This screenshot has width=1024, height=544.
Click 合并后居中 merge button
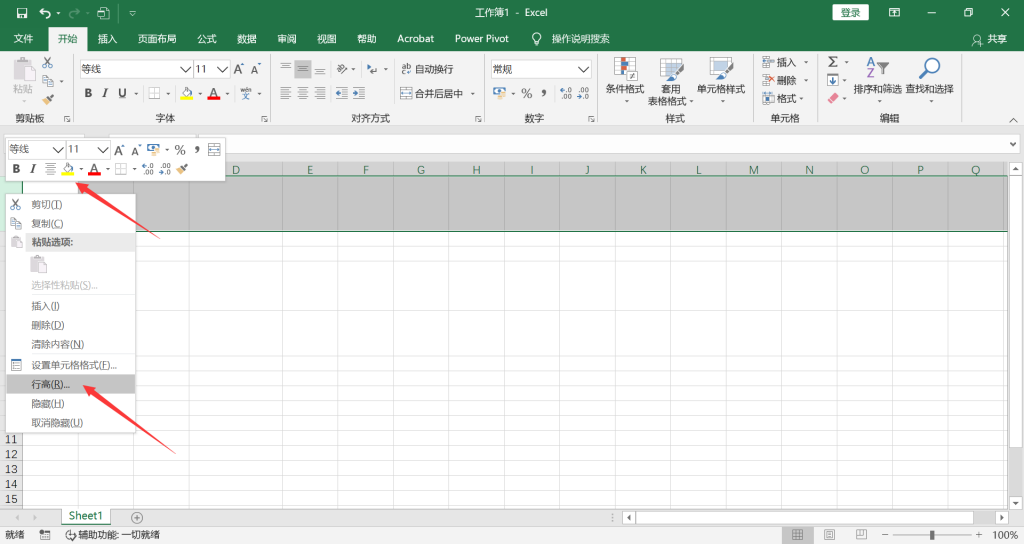(432, 93)
